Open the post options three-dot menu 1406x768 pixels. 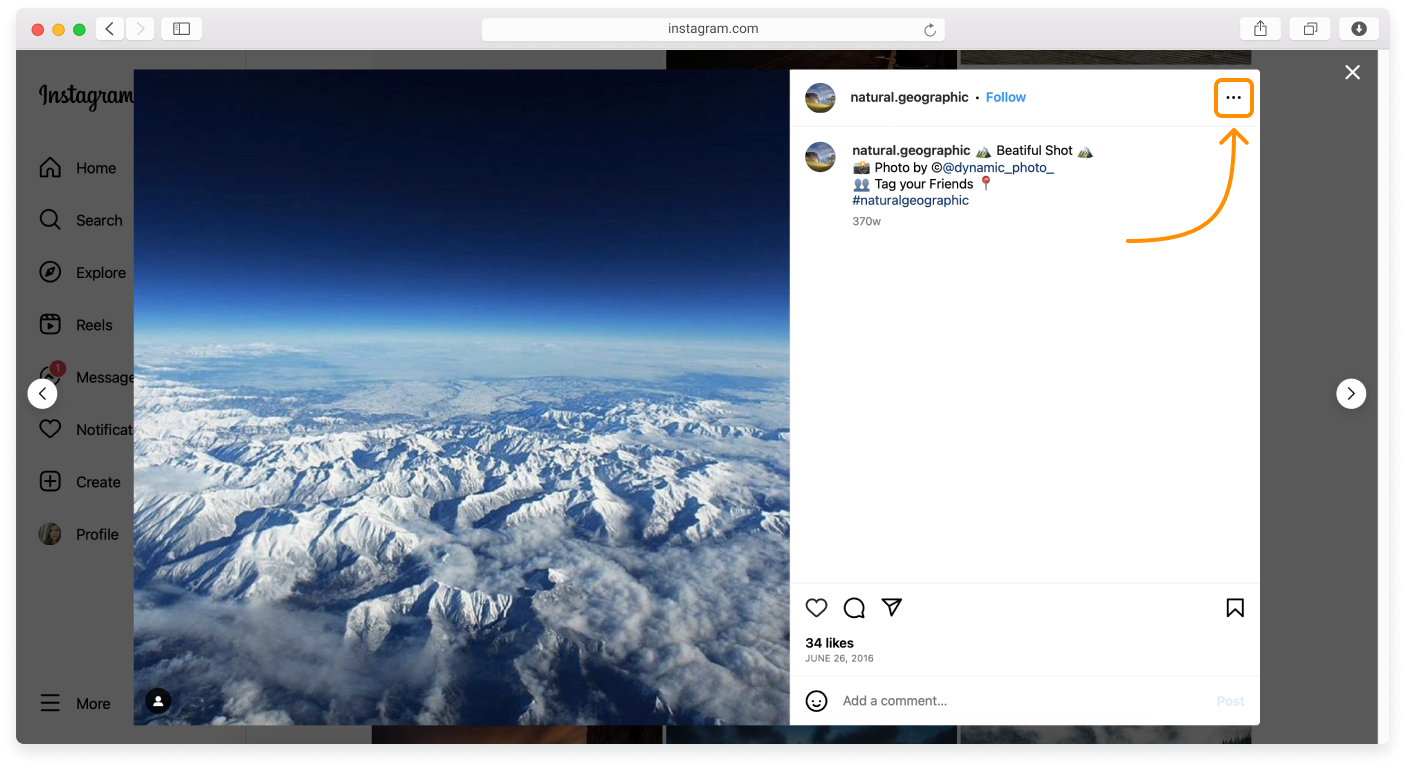(1233, 97)
